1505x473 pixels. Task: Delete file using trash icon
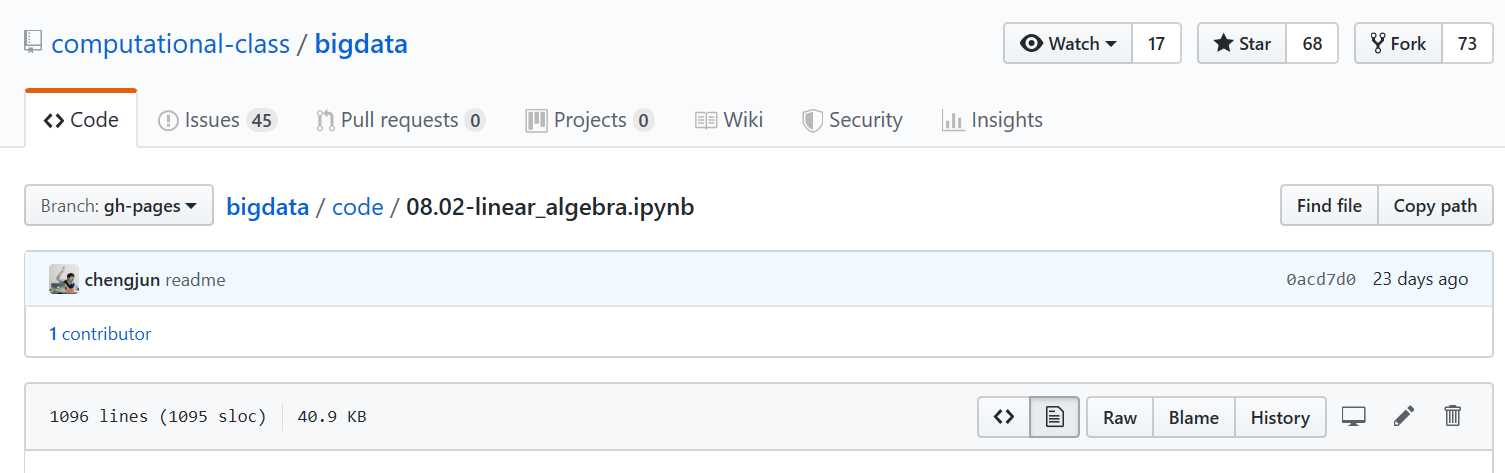tap(1453, 416)
